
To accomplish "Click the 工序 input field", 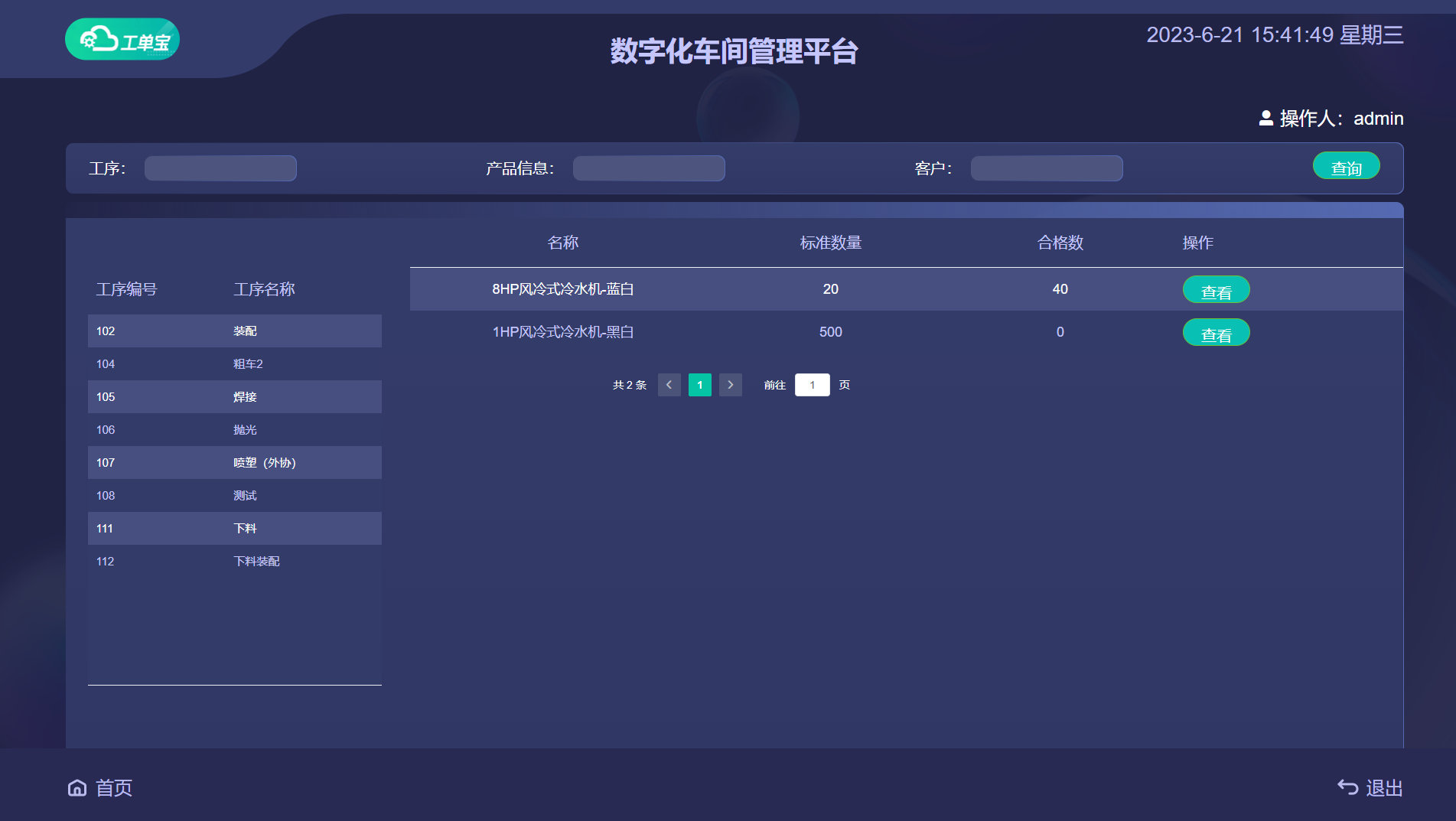I will pyautogui.click(x=220, y=168).
